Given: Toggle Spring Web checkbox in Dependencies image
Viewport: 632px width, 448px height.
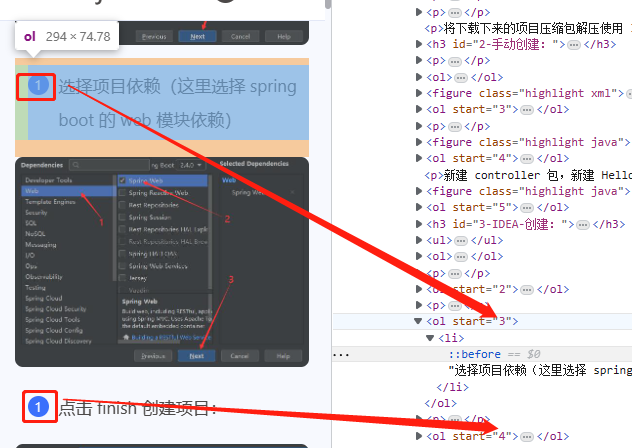Looking at the screenshot, I should [x=122, y=180].
